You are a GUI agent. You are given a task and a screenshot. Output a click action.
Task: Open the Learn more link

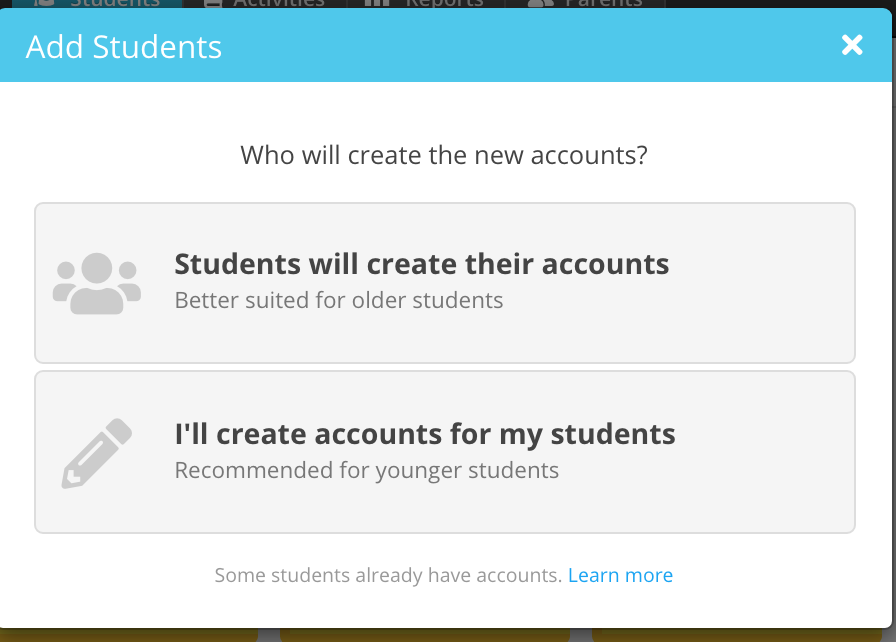coord(620,575)
